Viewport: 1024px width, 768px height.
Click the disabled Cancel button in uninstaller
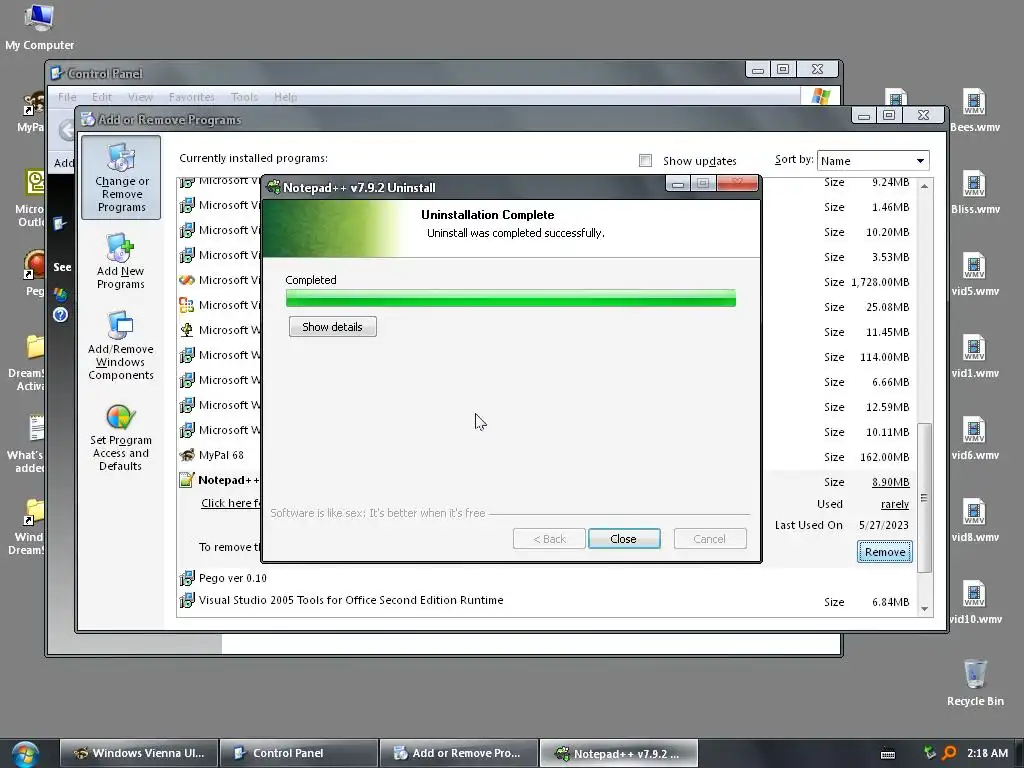[709, 539]
